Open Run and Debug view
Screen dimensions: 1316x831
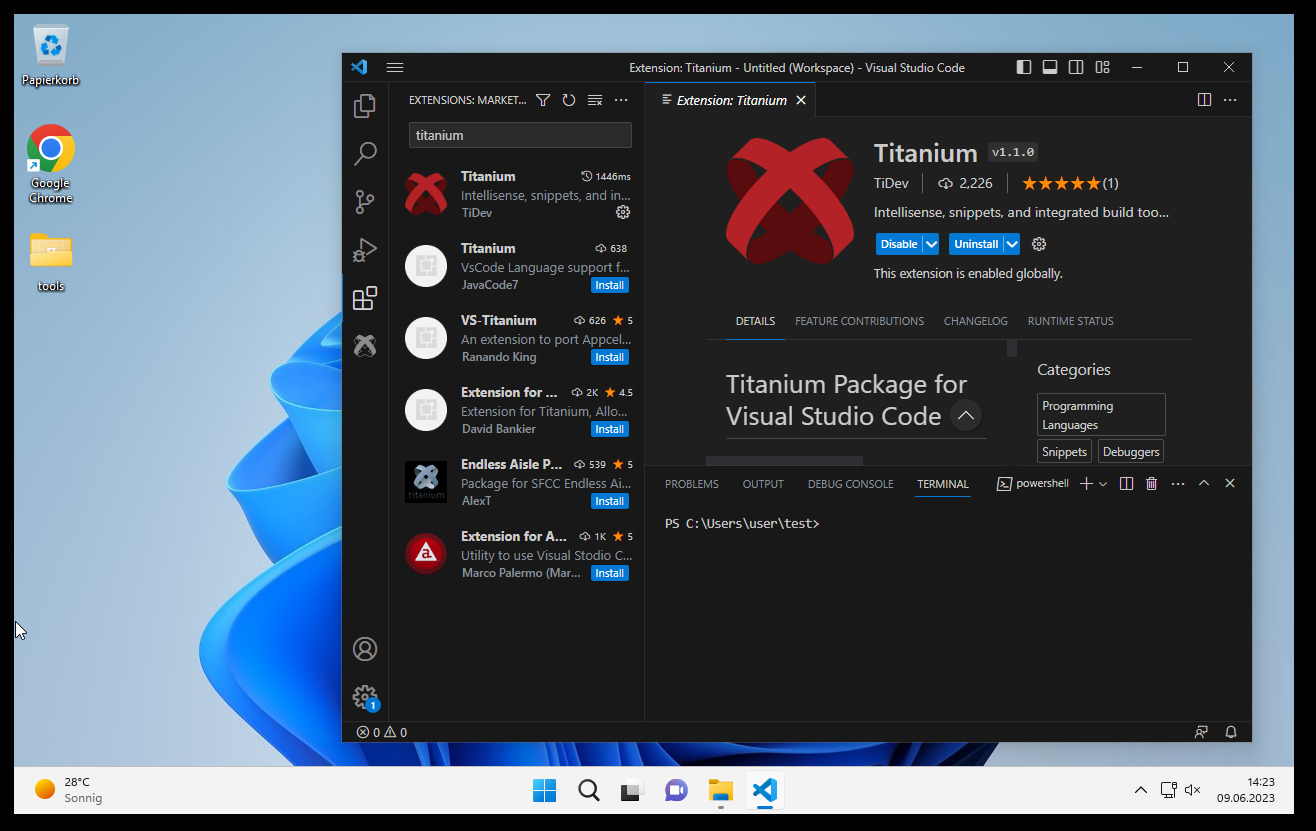point(365,250)
